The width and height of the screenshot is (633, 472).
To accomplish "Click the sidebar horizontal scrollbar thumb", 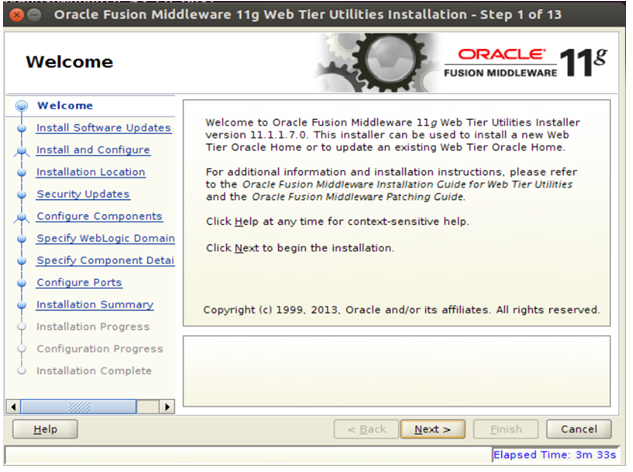I will pyautogui.click(x=78, y=407).
